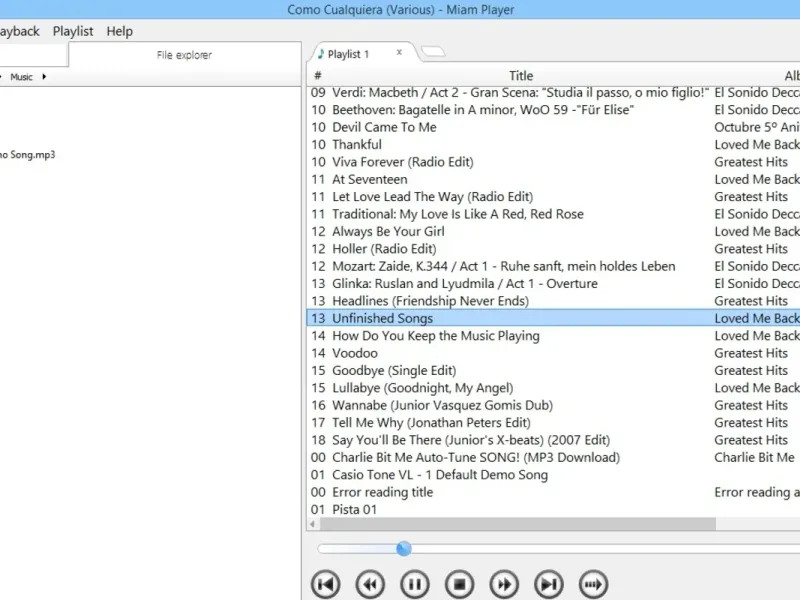Select track 'At Seventeen'
800x600 pixels.
[x=553, y=179]
